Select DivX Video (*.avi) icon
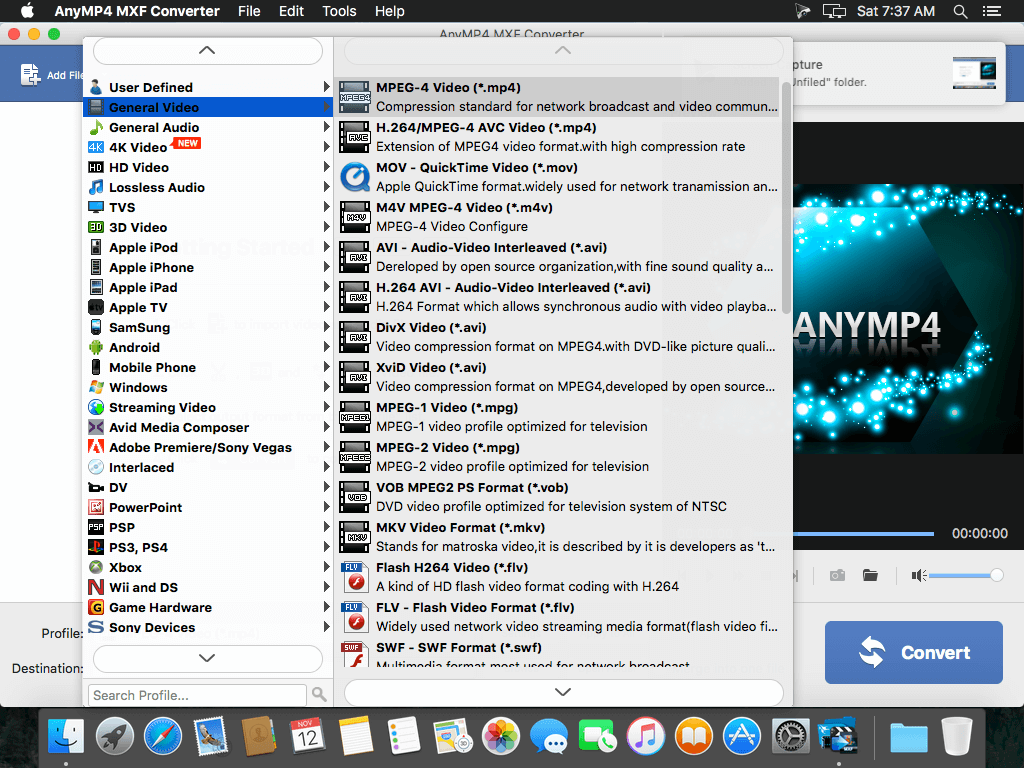Viewport: 1024px width, 768px height. coord(355,336)
